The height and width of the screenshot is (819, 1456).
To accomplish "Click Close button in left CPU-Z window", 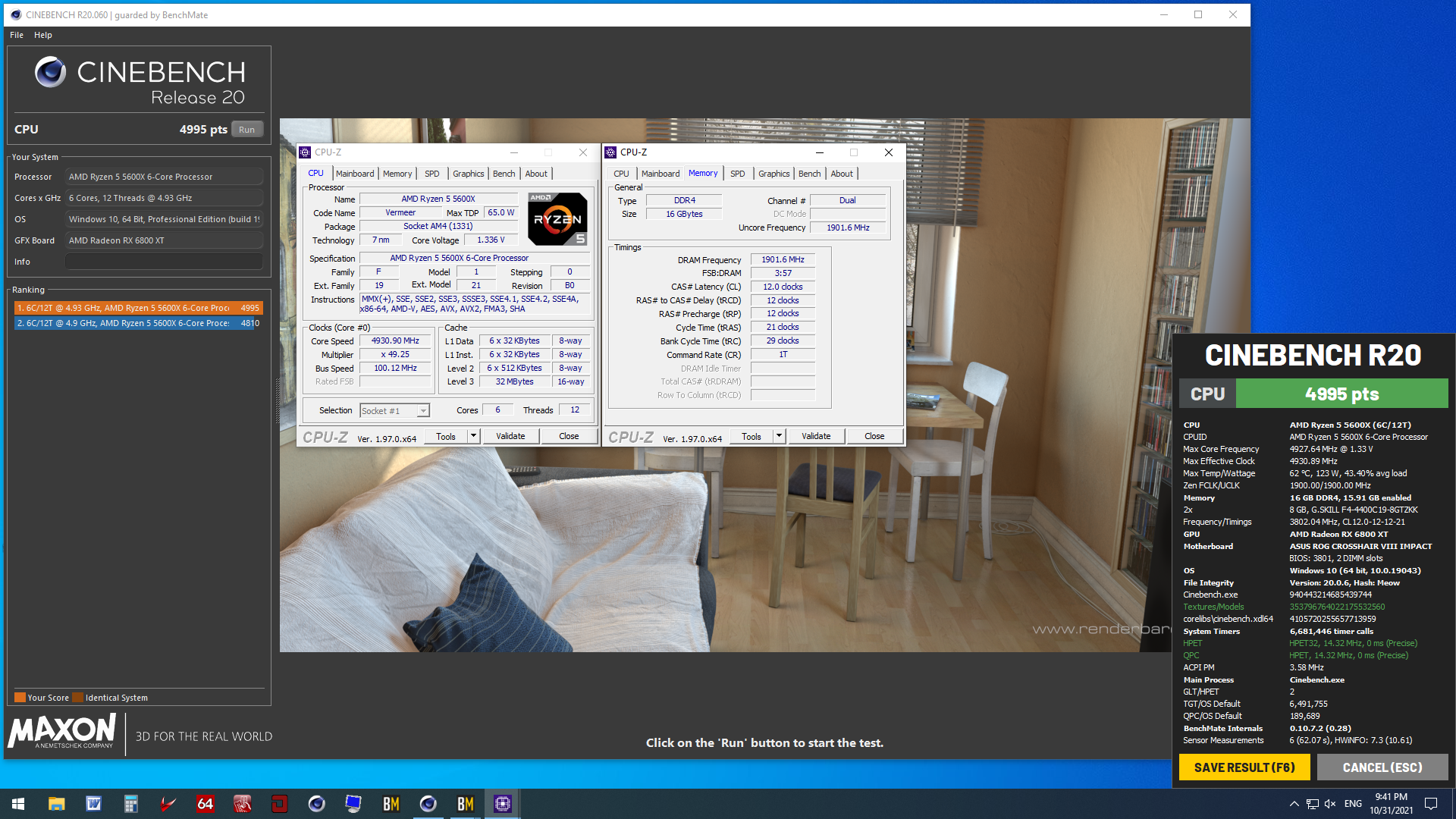I will 569,436.
